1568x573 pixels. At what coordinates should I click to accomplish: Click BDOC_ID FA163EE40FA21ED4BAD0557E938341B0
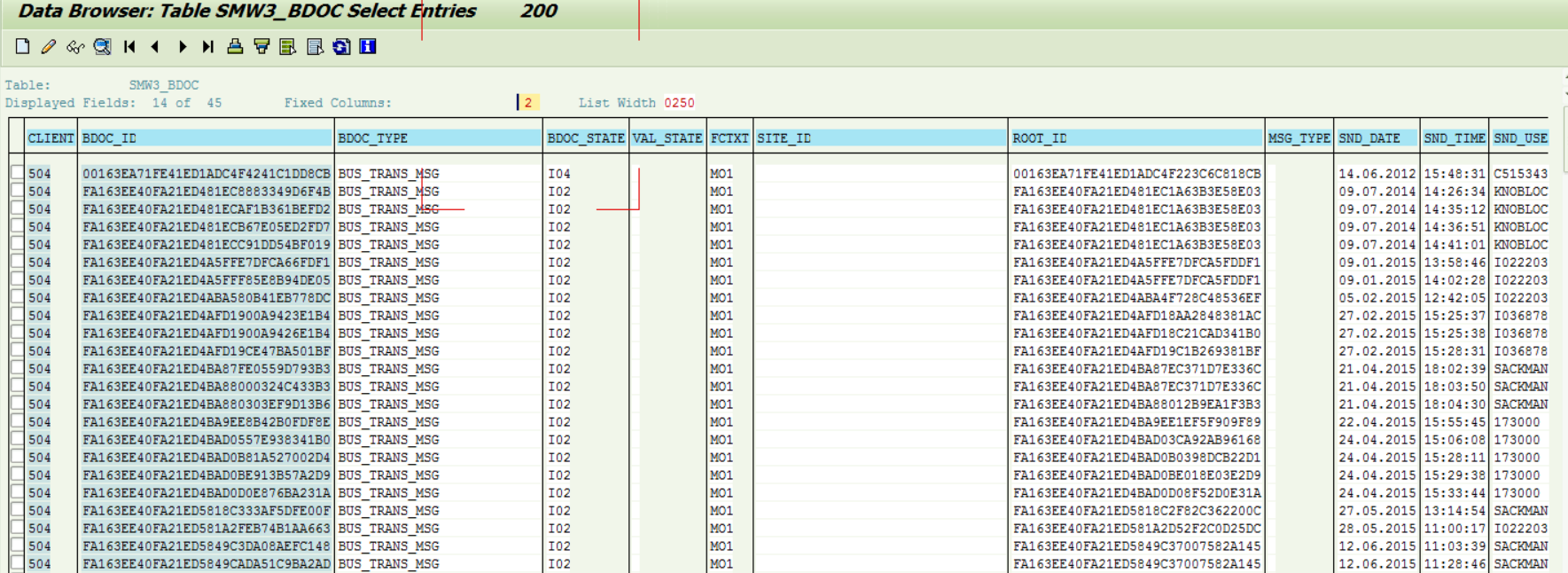pos(206,440)
